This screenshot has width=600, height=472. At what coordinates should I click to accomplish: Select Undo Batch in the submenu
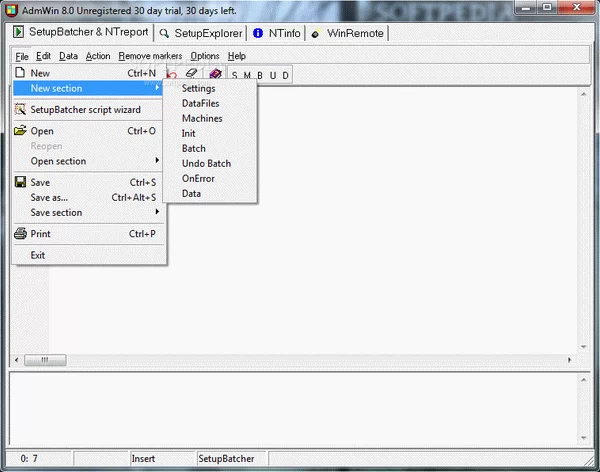point(206,164)
